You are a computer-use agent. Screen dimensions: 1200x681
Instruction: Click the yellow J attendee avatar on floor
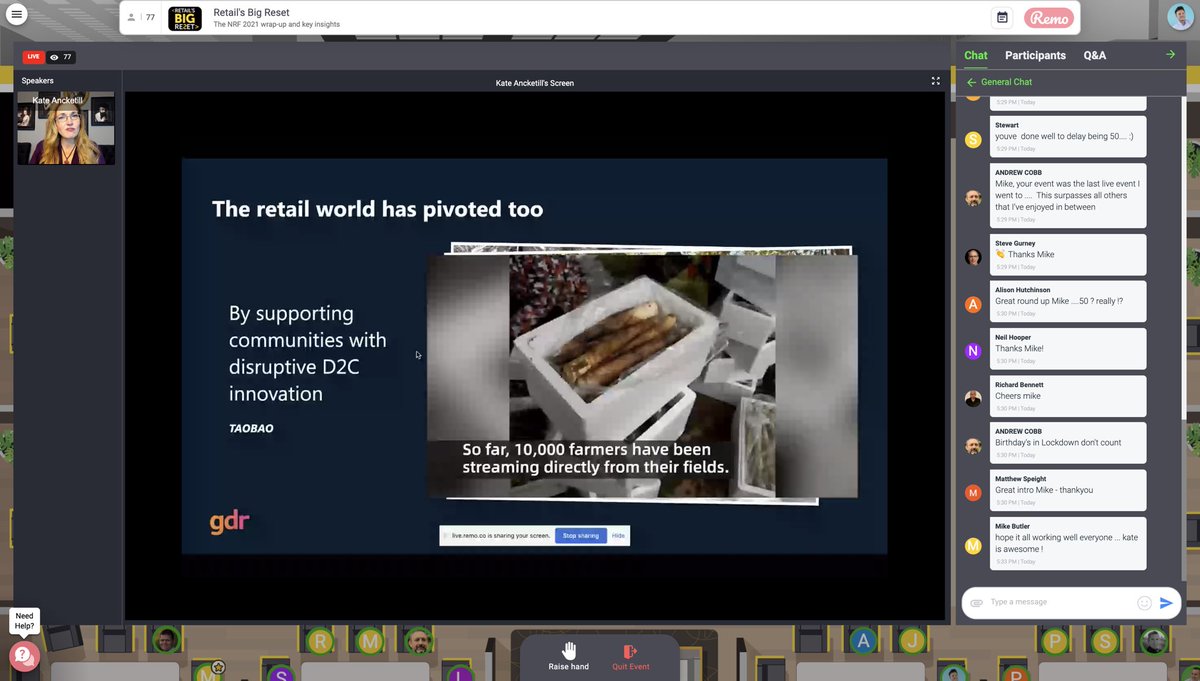912,641
